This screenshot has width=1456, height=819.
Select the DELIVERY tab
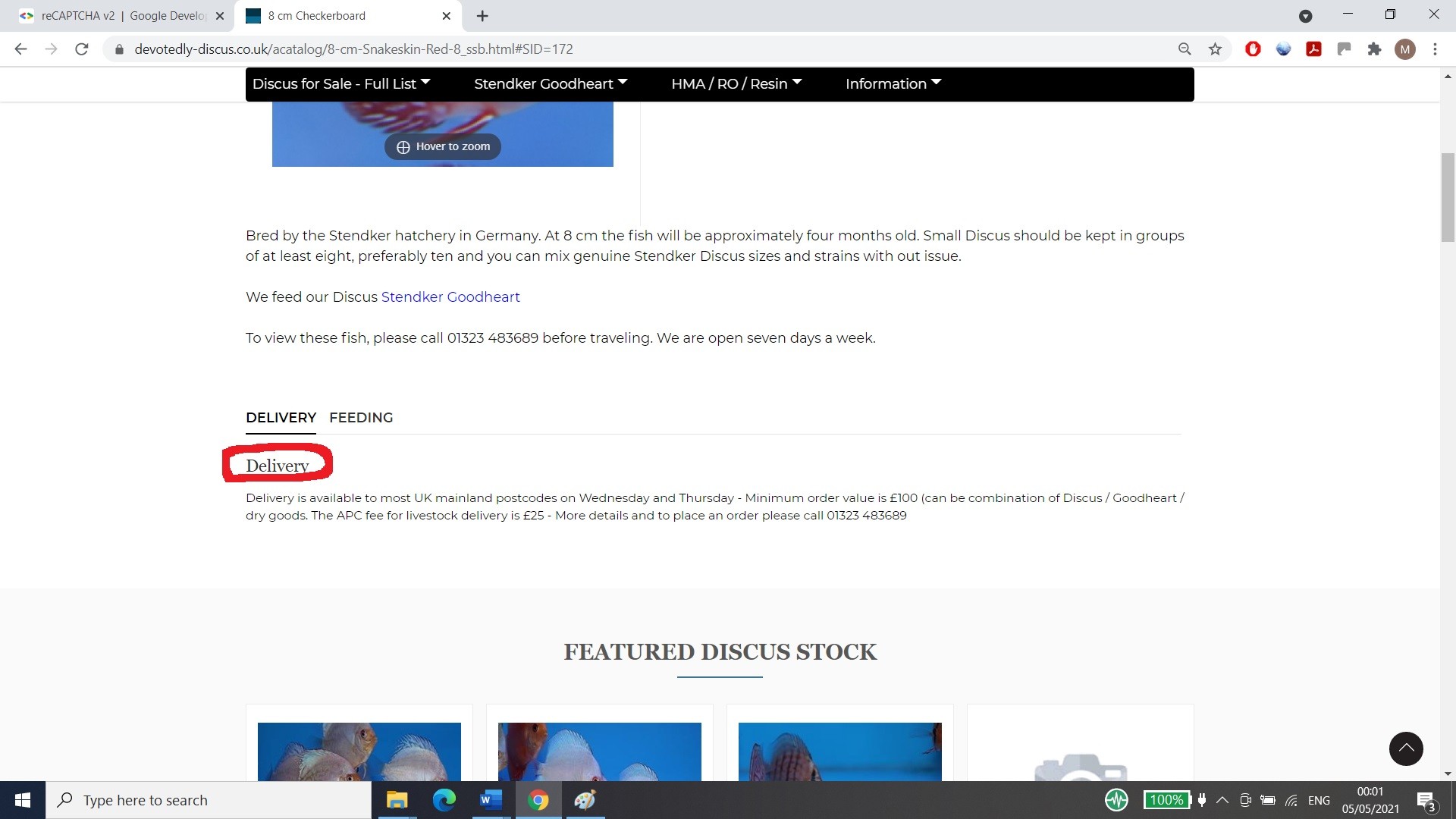click(x=281, y=417)
